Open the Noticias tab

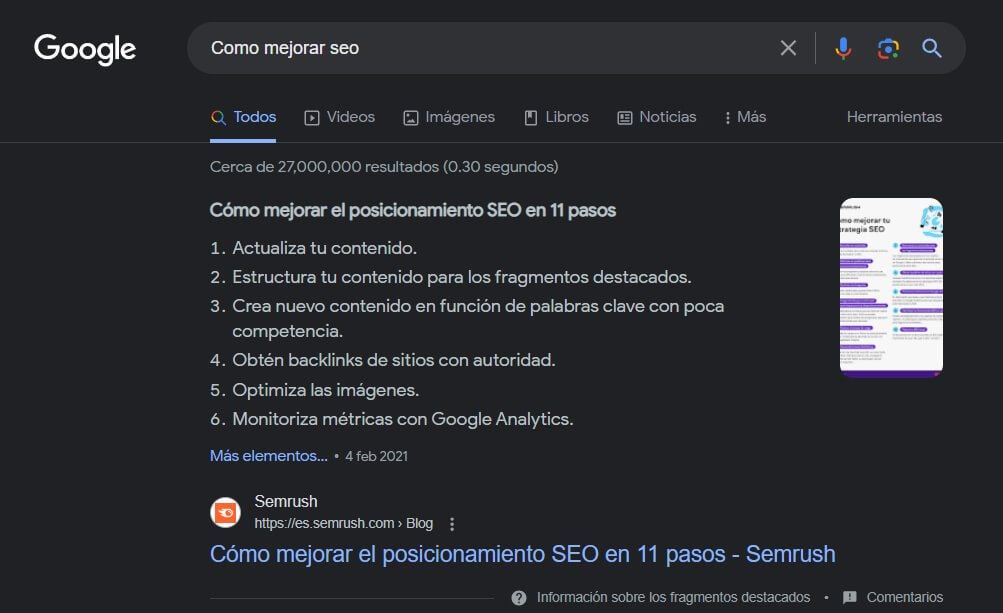click(656, 117)
